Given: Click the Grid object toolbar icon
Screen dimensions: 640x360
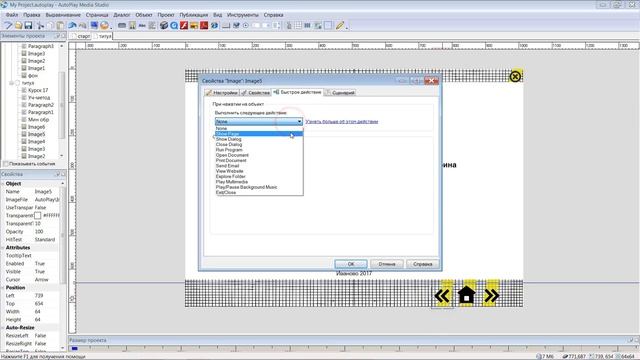Looking at the screenshot, I should coord(298,26).
